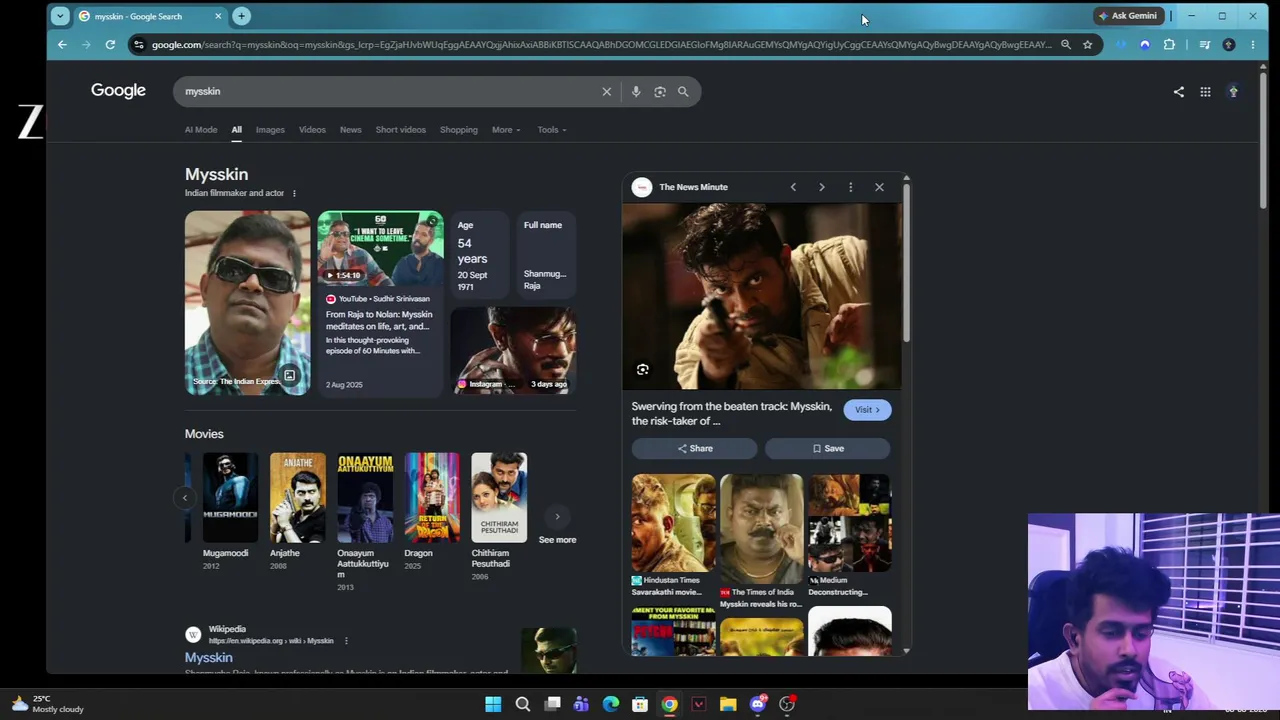Click the Visit button
Viewport: 1280px width, 720px height.
tap(867, 410)
